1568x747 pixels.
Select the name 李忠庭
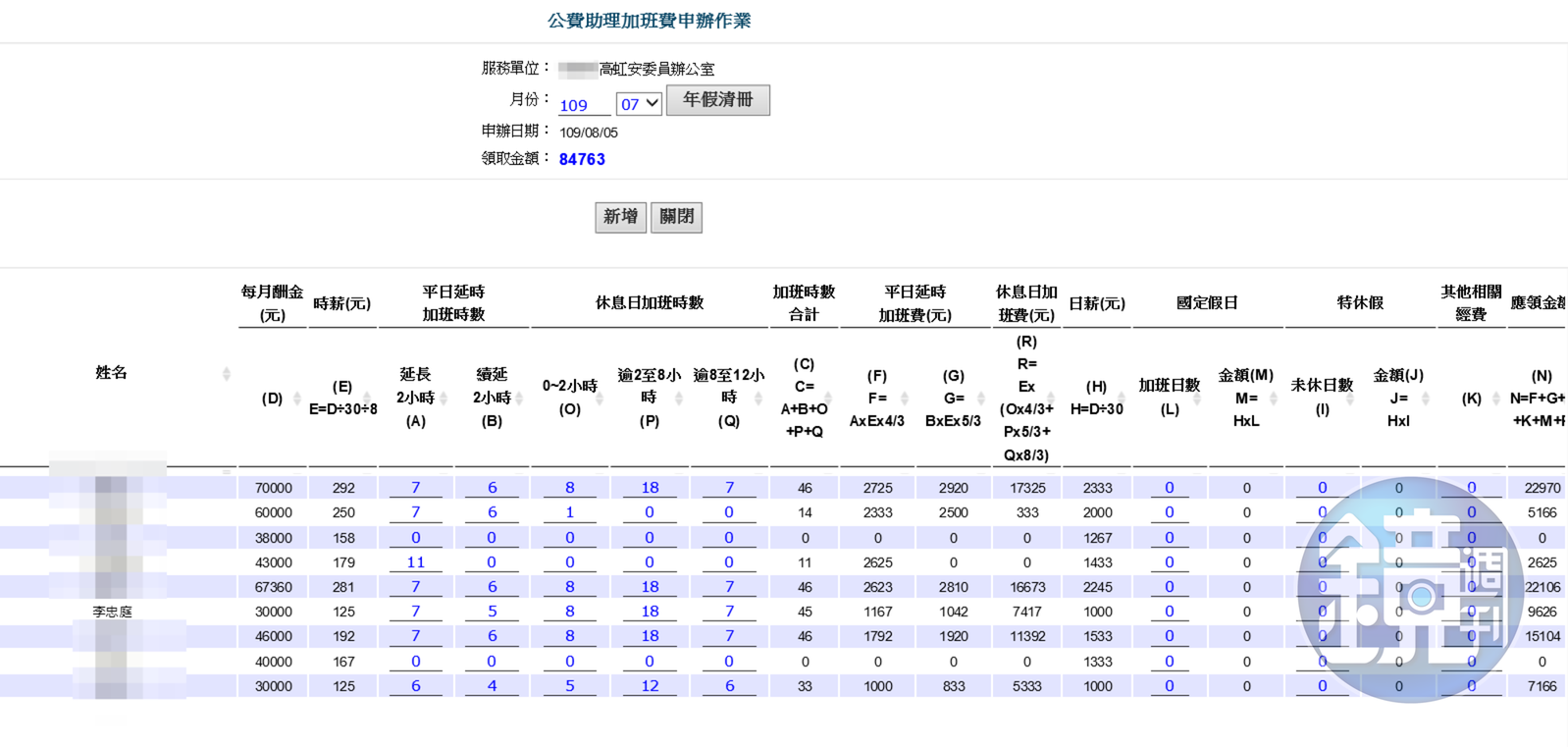click(x=112, y=612)
